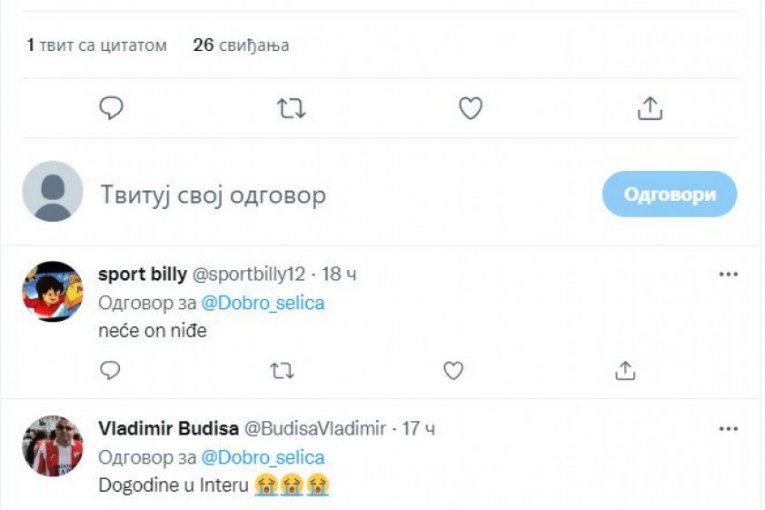Open more options for Vladimir Budisa's tweet

point(728,429)
